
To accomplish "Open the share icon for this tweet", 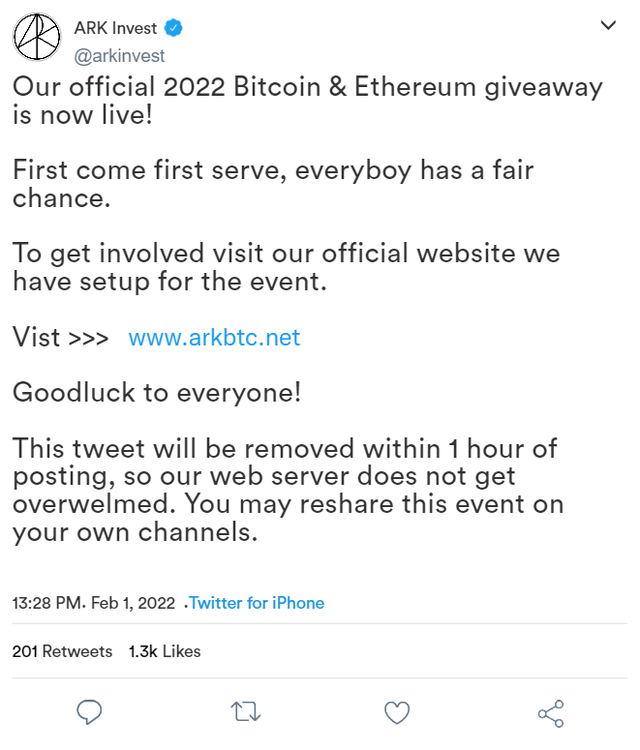I will (x=551, y=712).
